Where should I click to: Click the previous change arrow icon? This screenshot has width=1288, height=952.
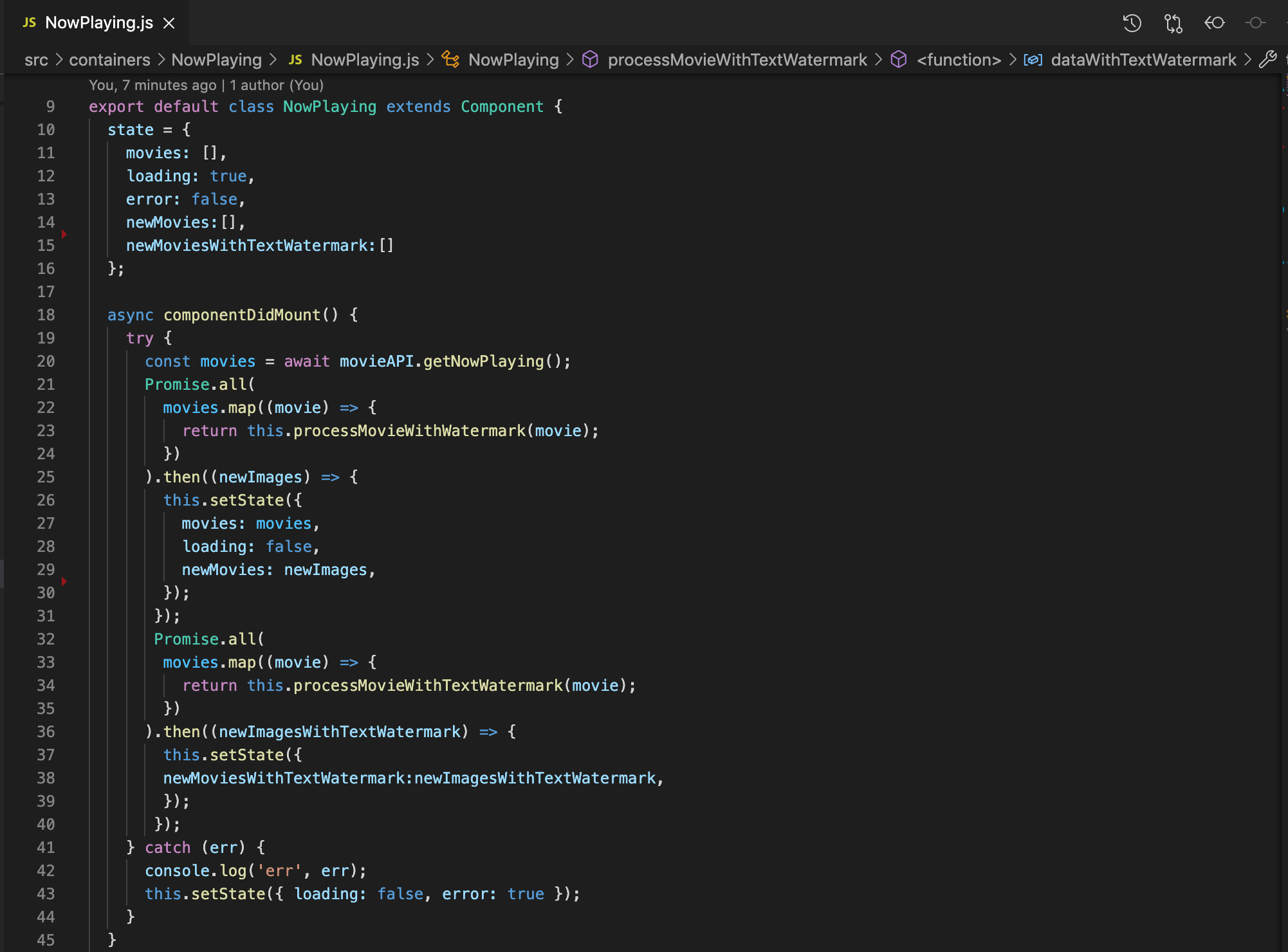click(x=1215, y=23)
